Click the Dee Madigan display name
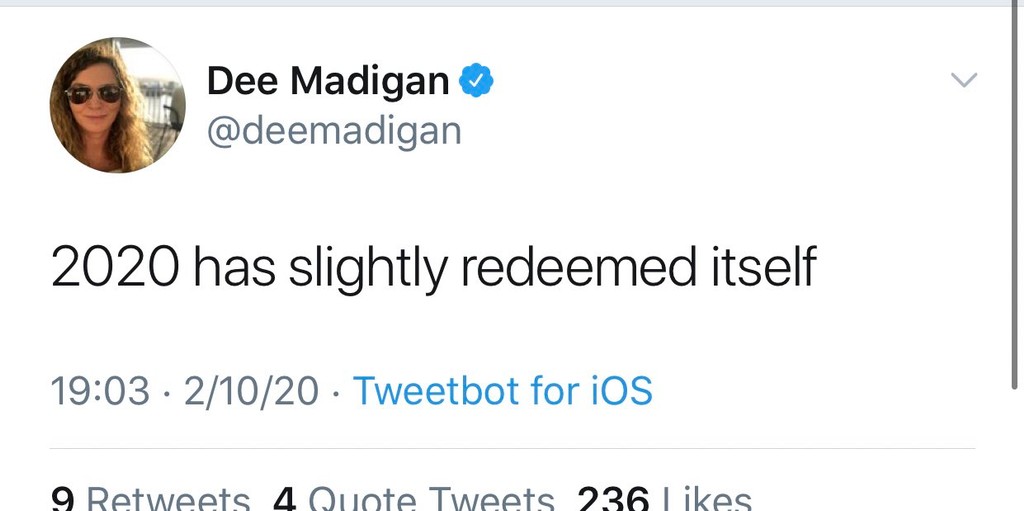This screenshot has width=1024, height=511. coord(328,81)
